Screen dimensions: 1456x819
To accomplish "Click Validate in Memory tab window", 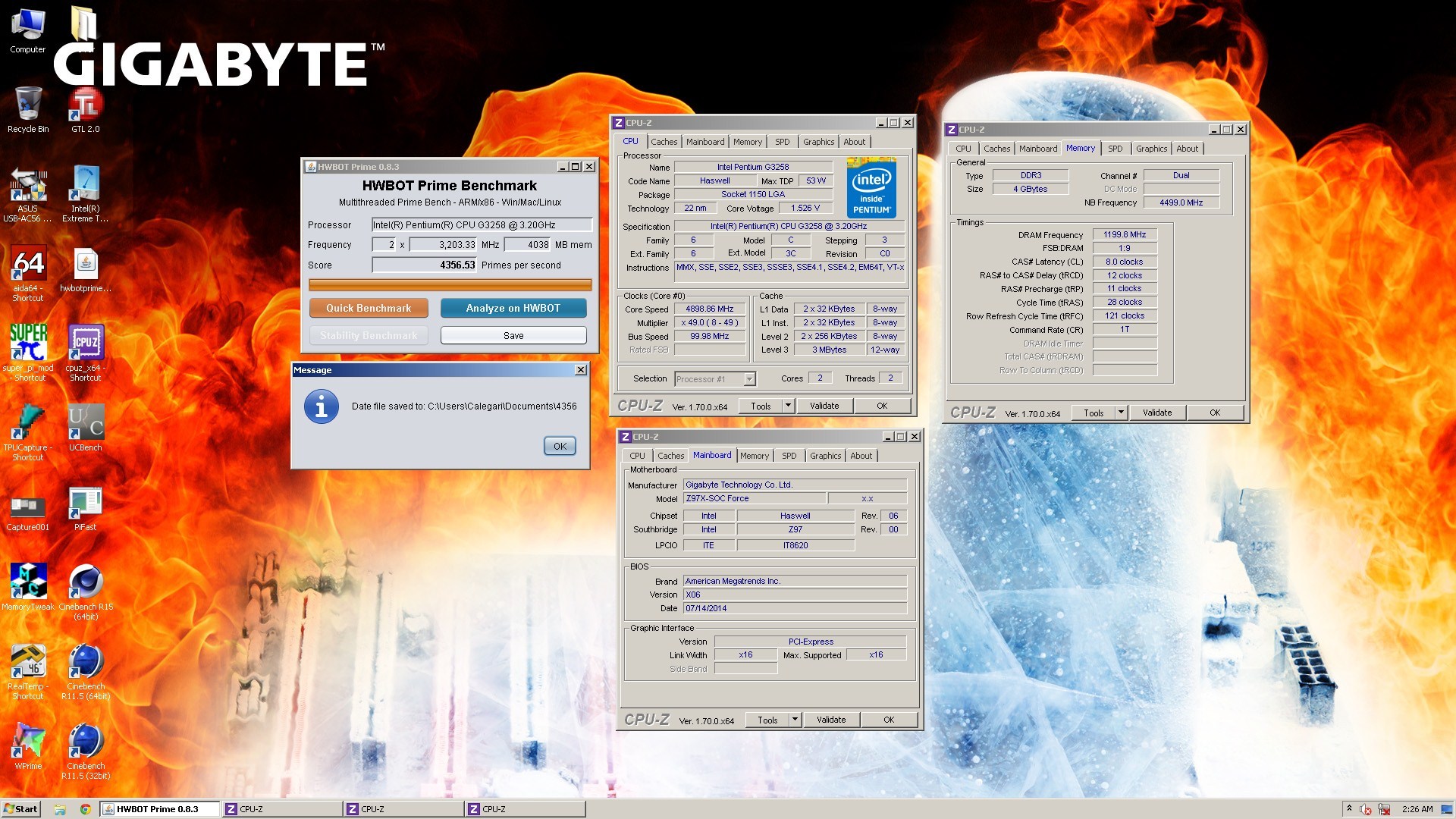I will point(1156,413).
